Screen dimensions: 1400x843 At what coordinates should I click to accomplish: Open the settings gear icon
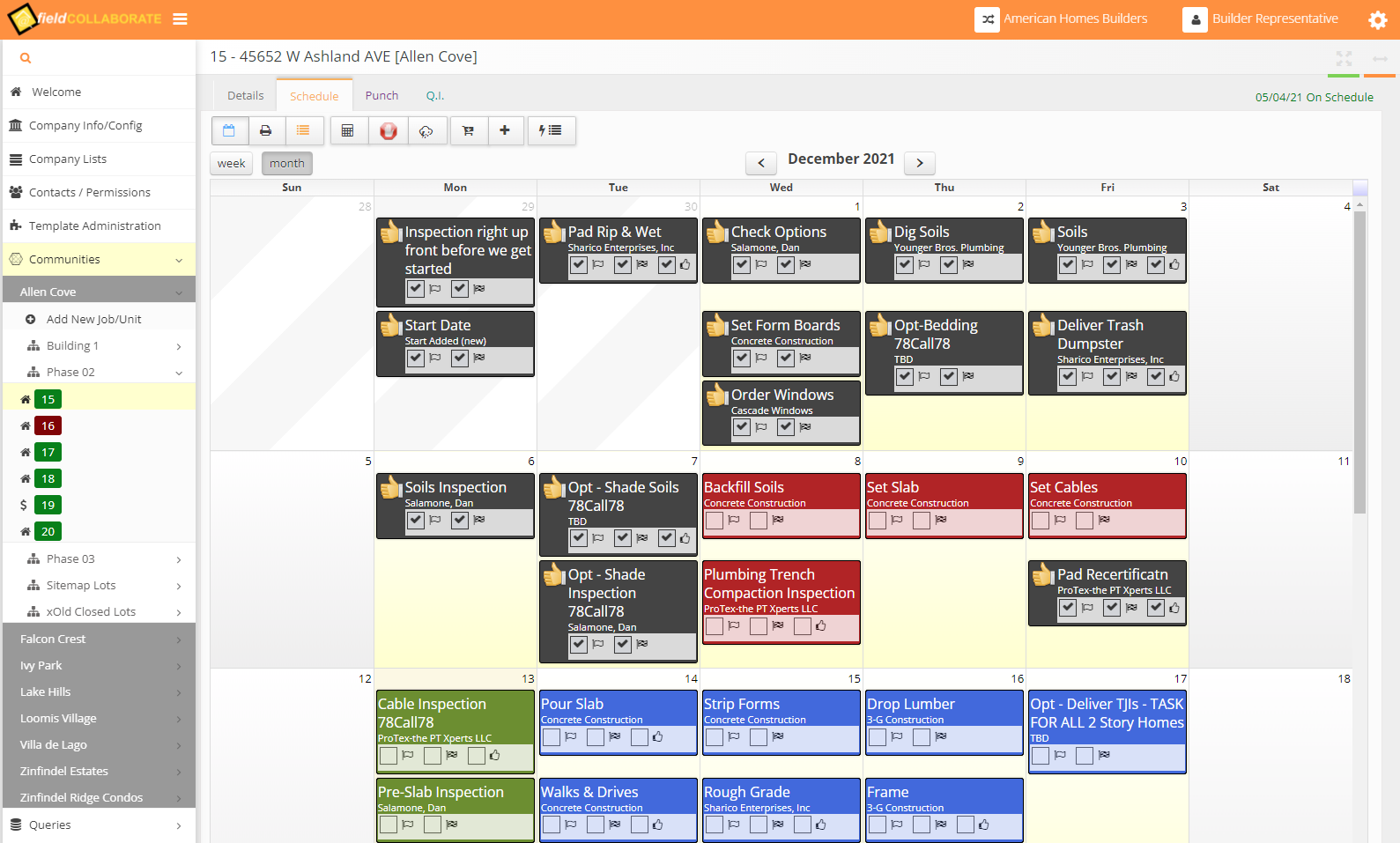1378,19
